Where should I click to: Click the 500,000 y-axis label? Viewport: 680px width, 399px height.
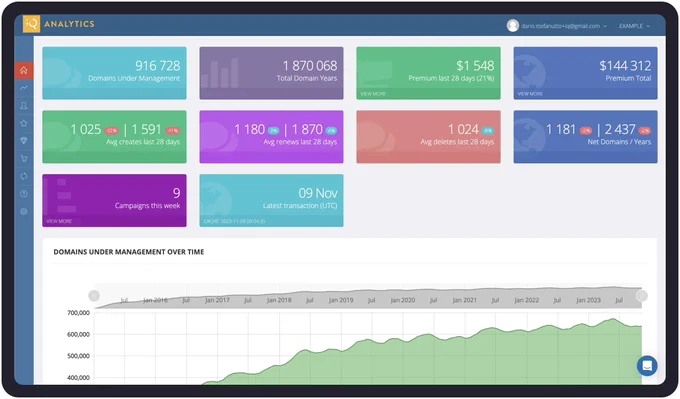pos(78,356)
